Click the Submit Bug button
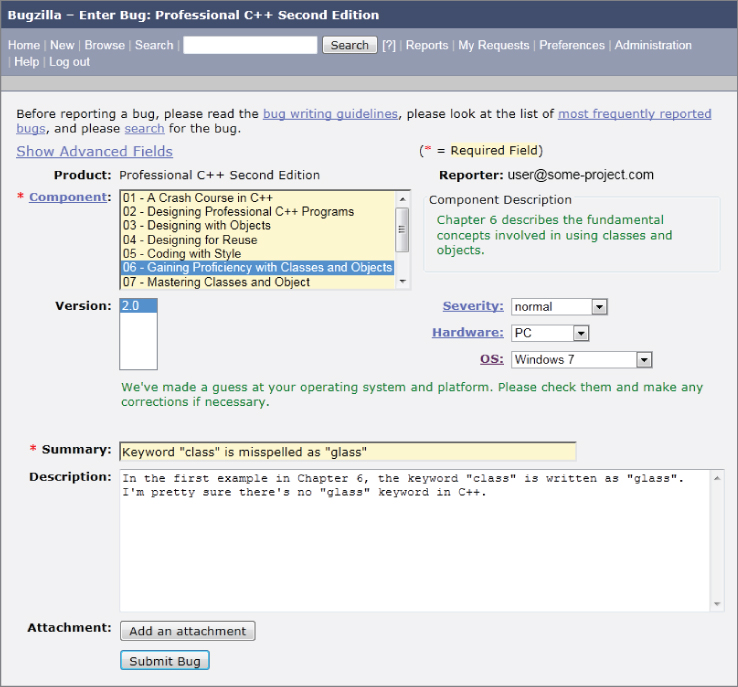The height and width of the screenshot is (687, 738). (165, 661)
